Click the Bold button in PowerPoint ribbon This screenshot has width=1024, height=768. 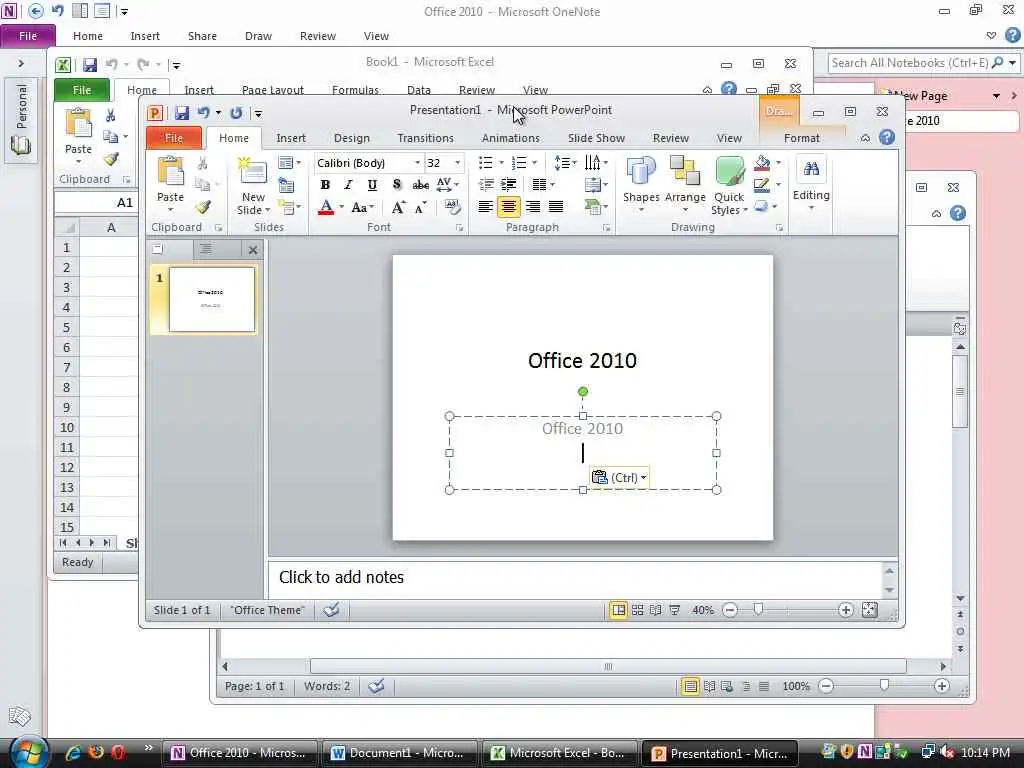tap(325, 185)
